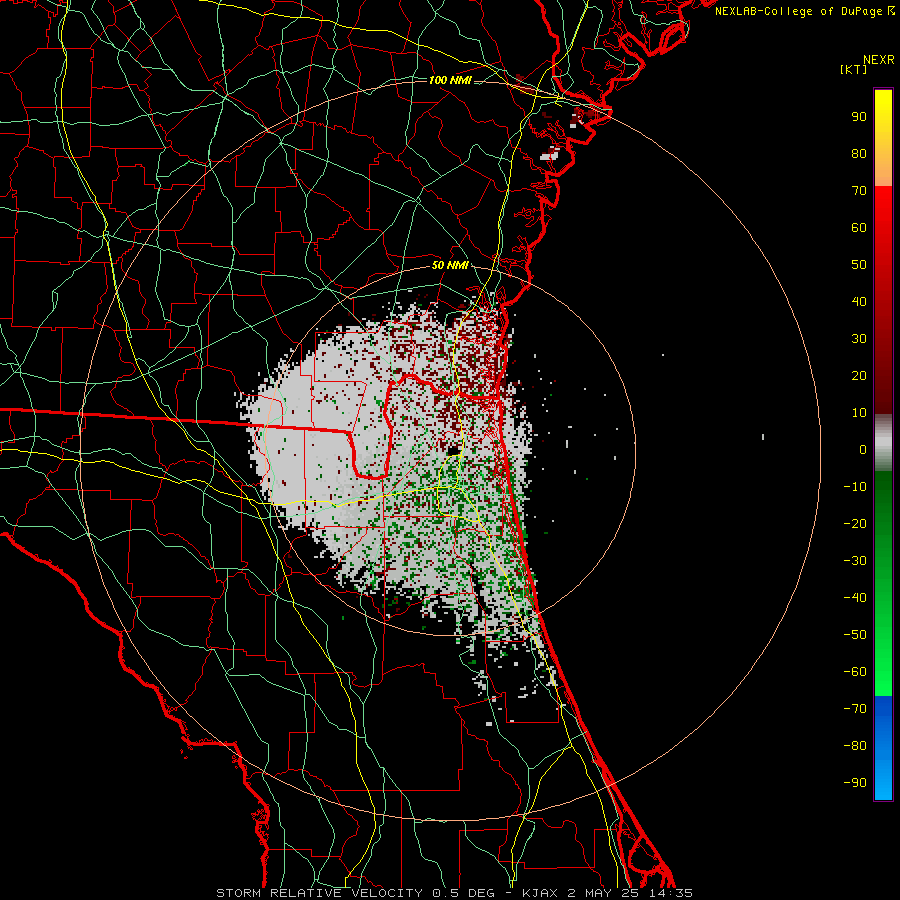
Task: Click the -20 scale value
Action: [855, 523]
